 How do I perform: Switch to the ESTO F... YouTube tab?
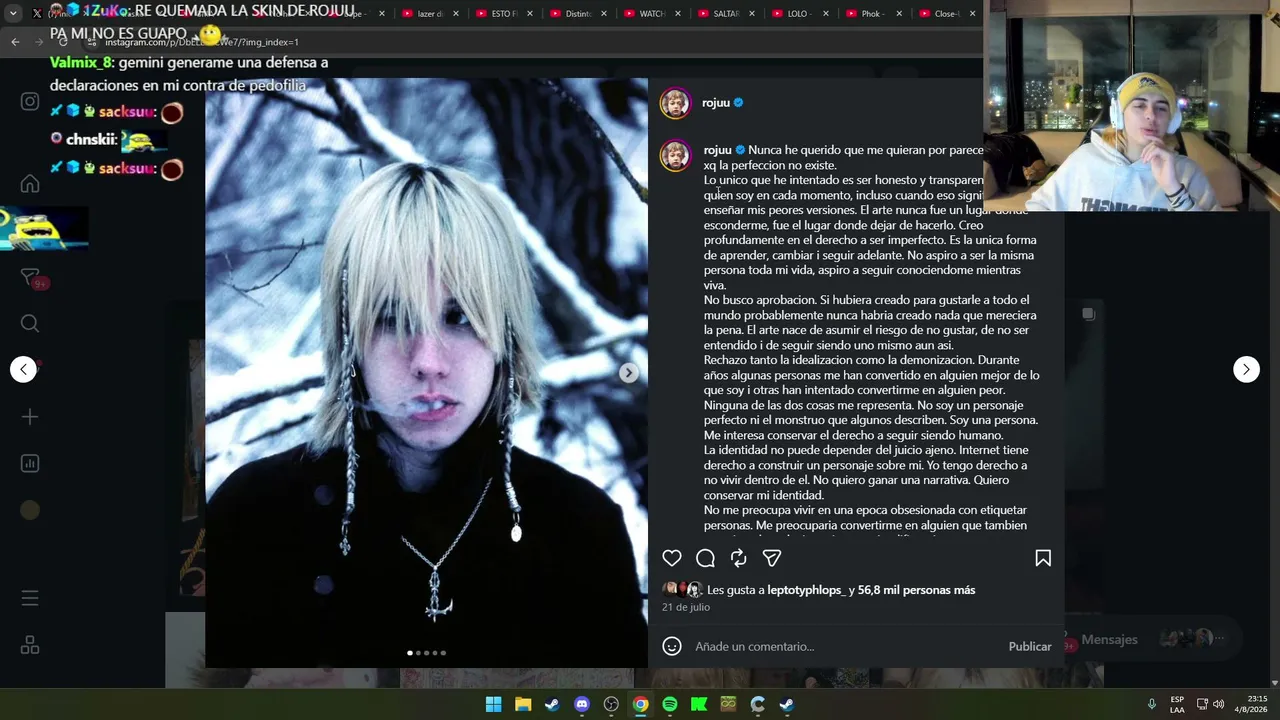[x=505, y=14]
